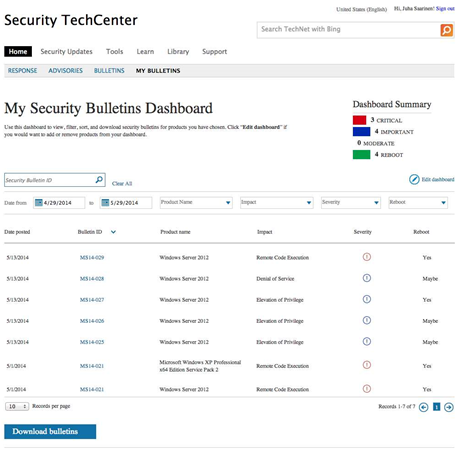Screen dimensions: 460x452
Task: Click the Clear All link
Action: [122, 184]
